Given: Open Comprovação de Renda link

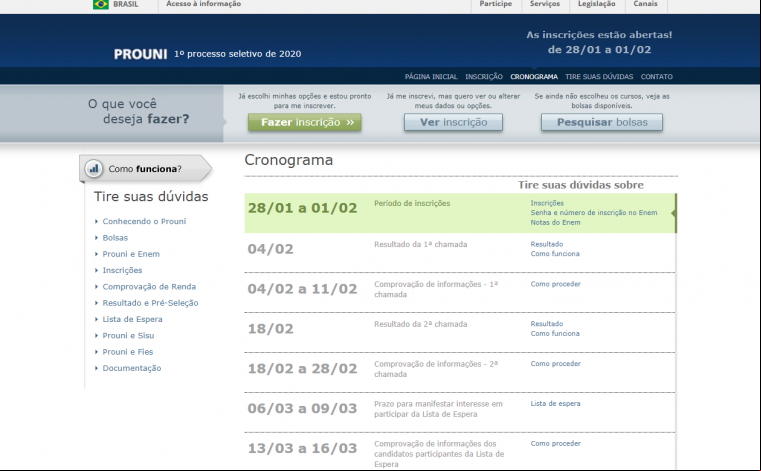Looking at the screenshot, I should 149,287.
